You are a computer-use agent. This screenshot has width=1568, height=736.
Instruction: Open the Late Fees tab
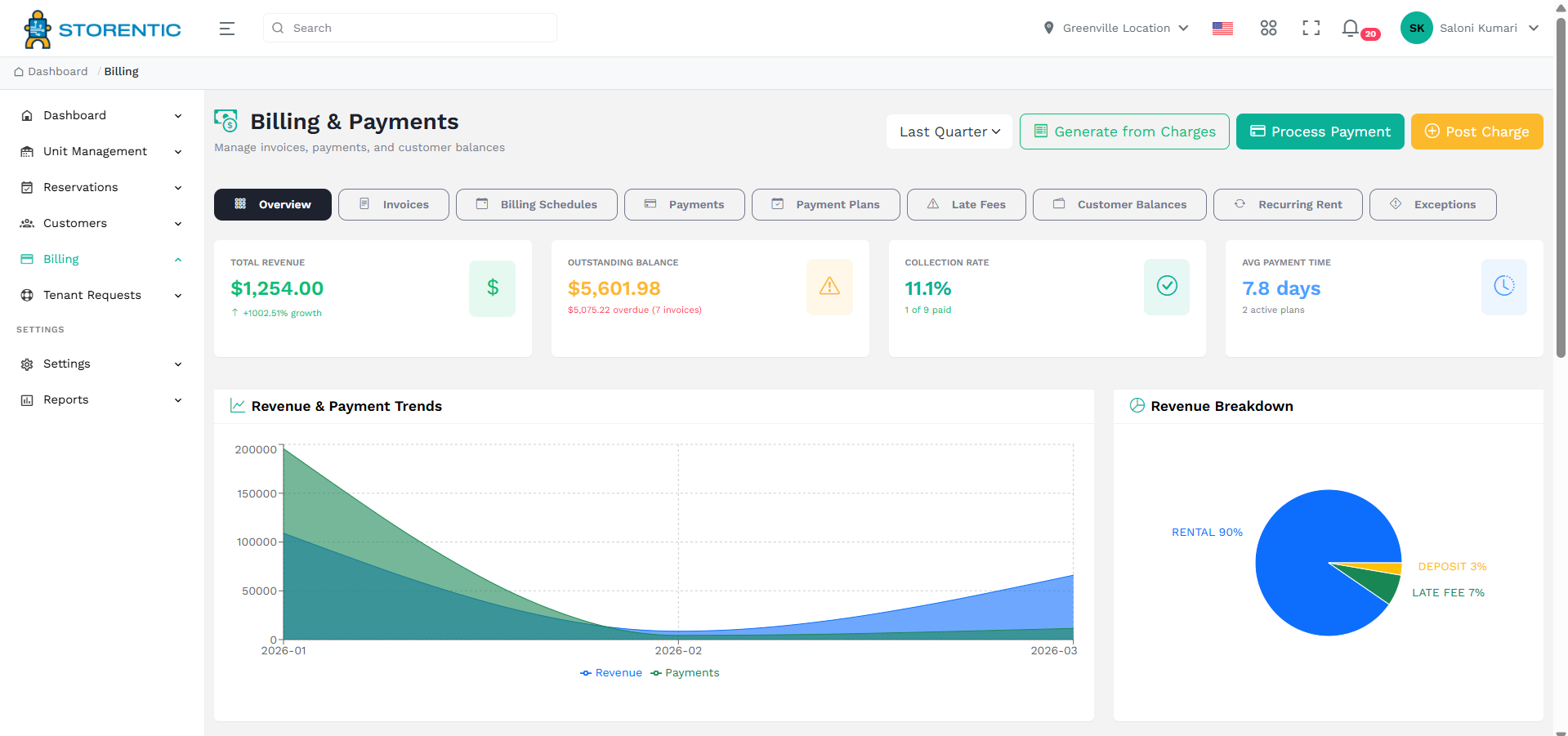966,204
